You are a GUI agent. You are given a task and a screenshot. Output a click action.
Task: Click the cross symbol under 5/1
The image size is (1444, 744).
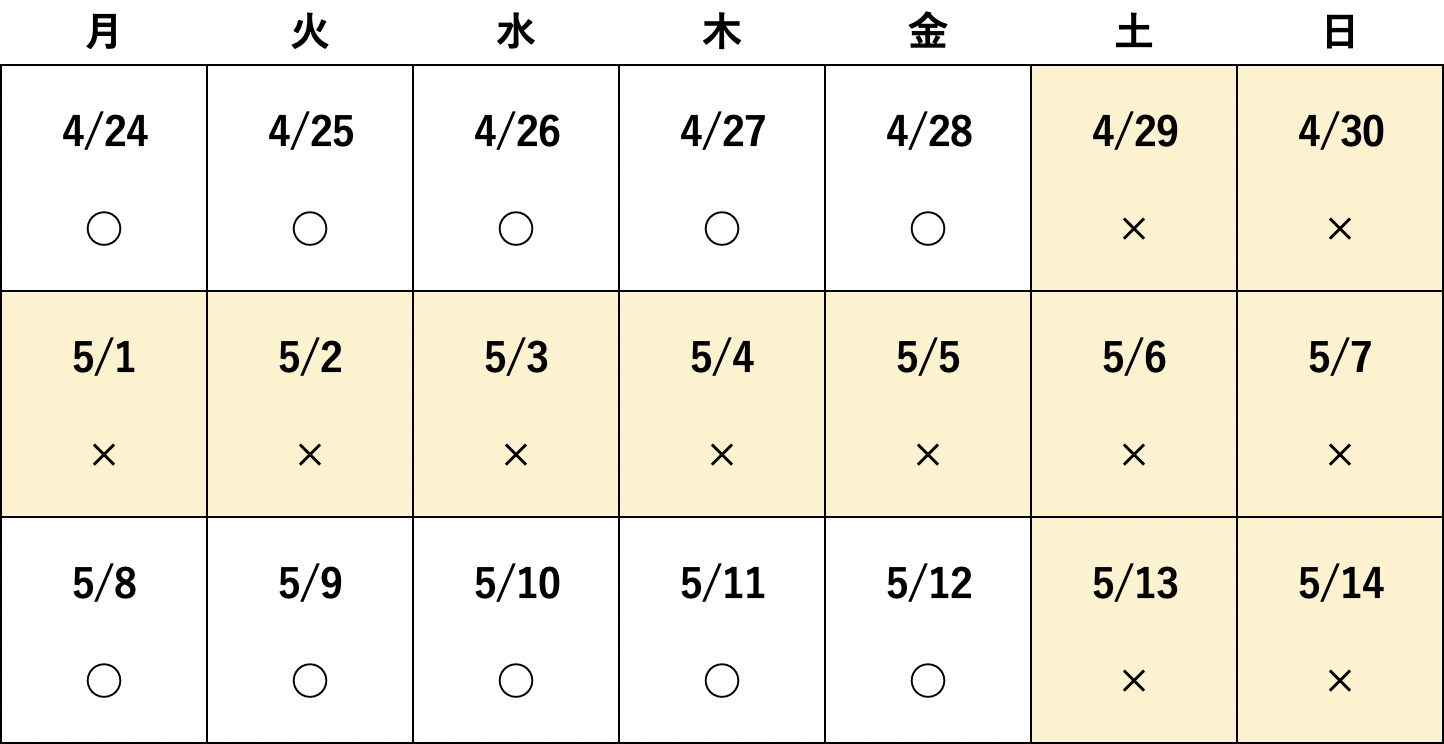pos(104,456)
